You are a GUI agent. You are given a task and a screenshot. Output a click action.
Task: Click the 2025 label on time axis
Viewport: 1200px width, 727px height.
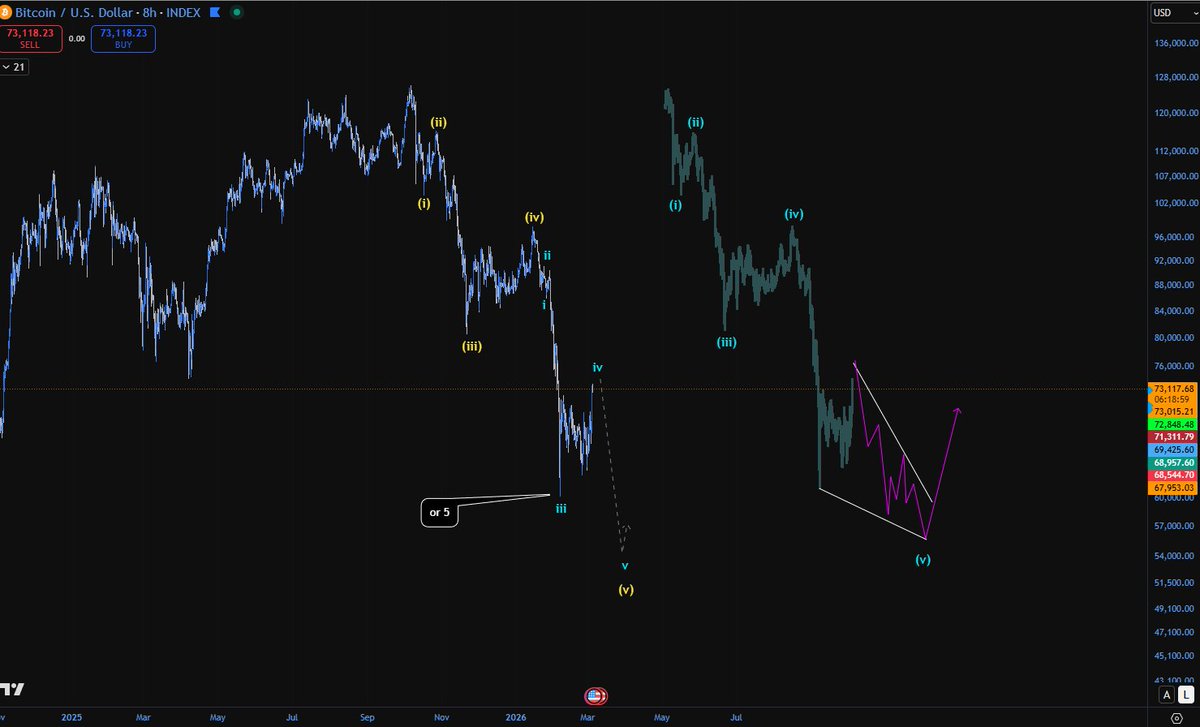click(70, 717)
